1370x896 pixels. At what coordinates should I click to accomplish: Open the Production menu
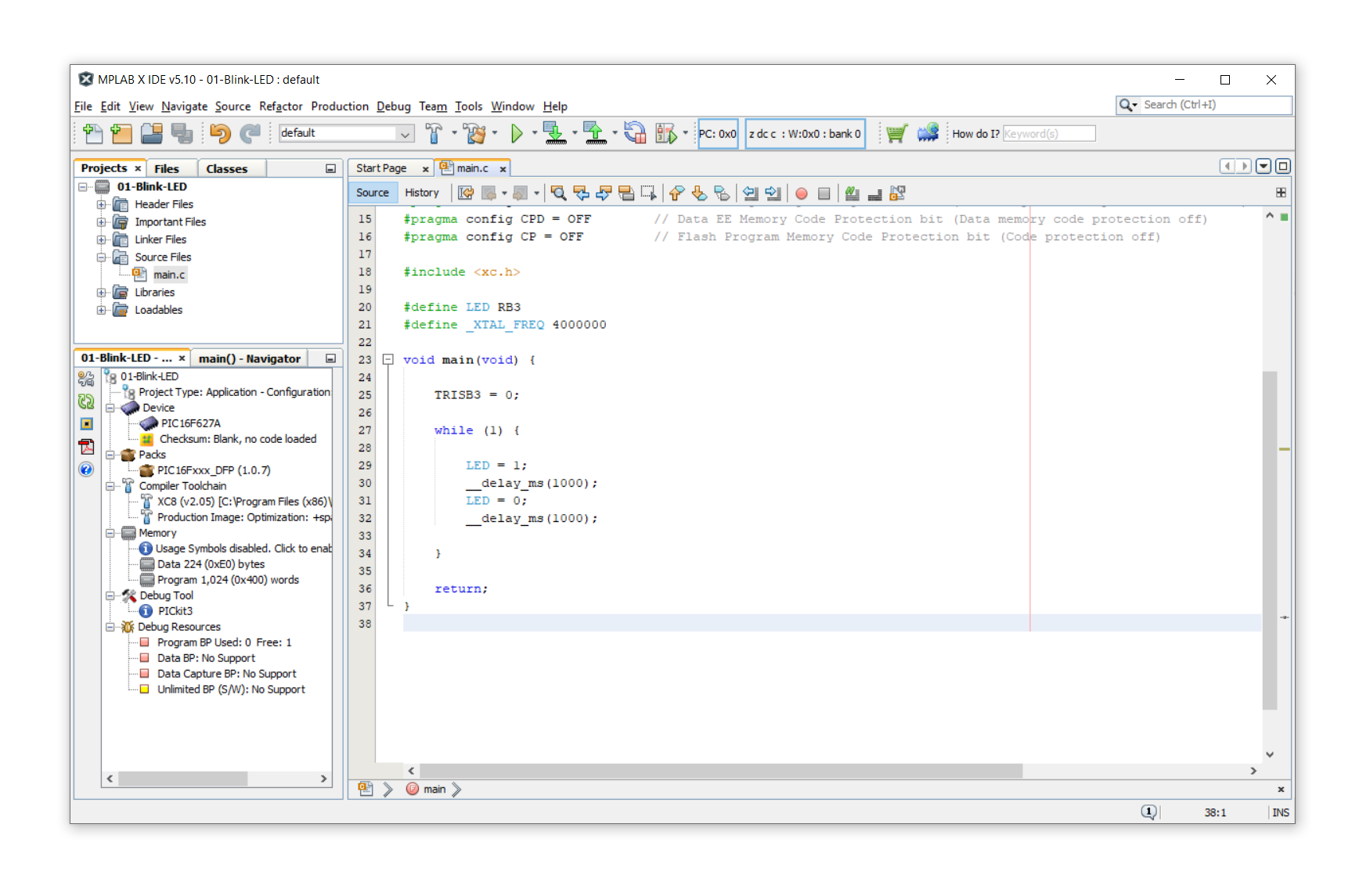pos(339,106)
